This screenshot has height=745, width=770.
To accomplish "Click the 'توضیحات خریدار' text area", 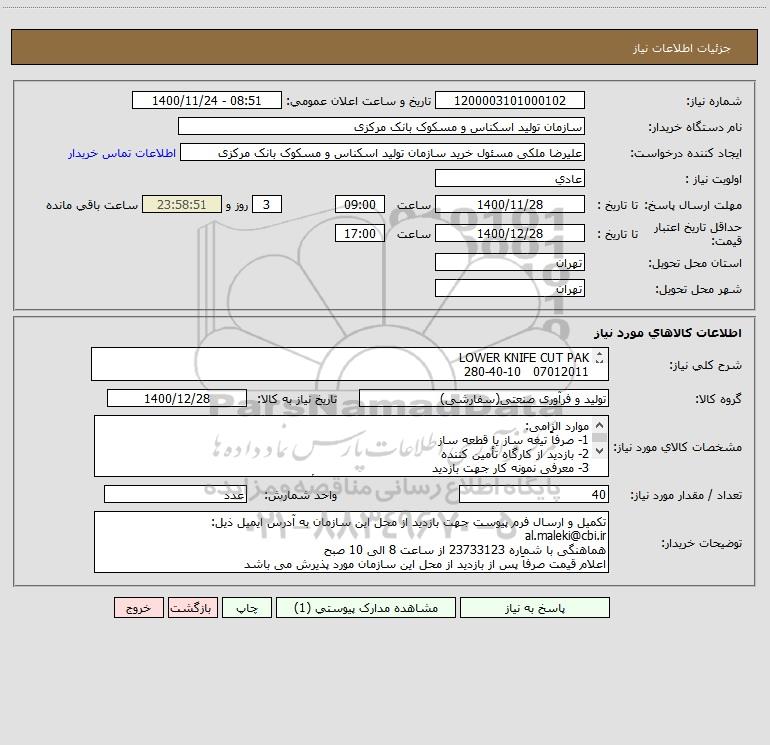I will [351, 542].
